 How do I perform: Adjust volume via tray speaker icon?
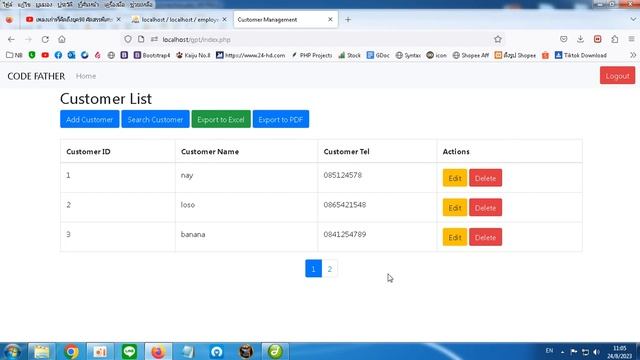click(x=596, y=352)
